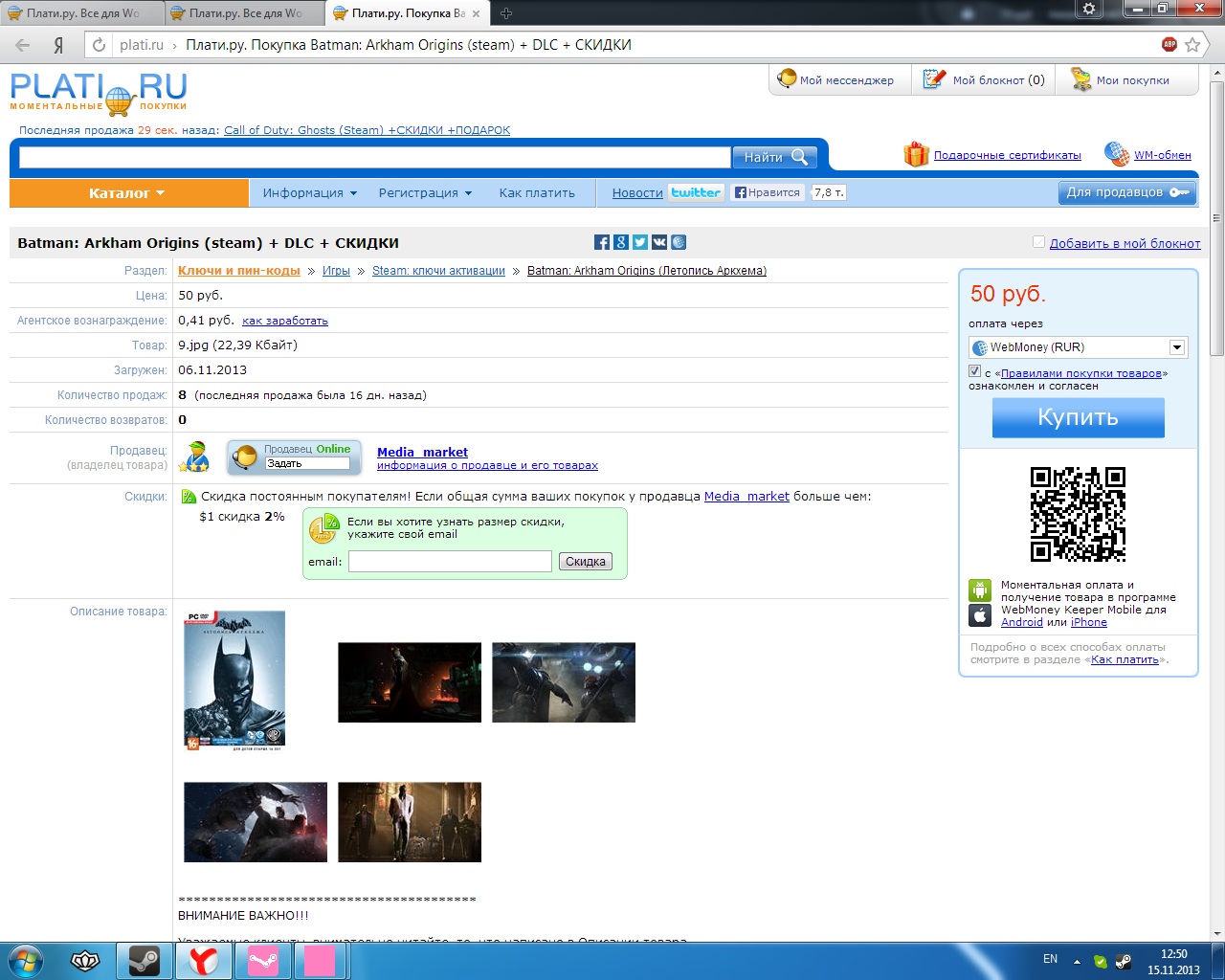Click the payment QR code image
1225x980 pixels.
point(1078,514)
